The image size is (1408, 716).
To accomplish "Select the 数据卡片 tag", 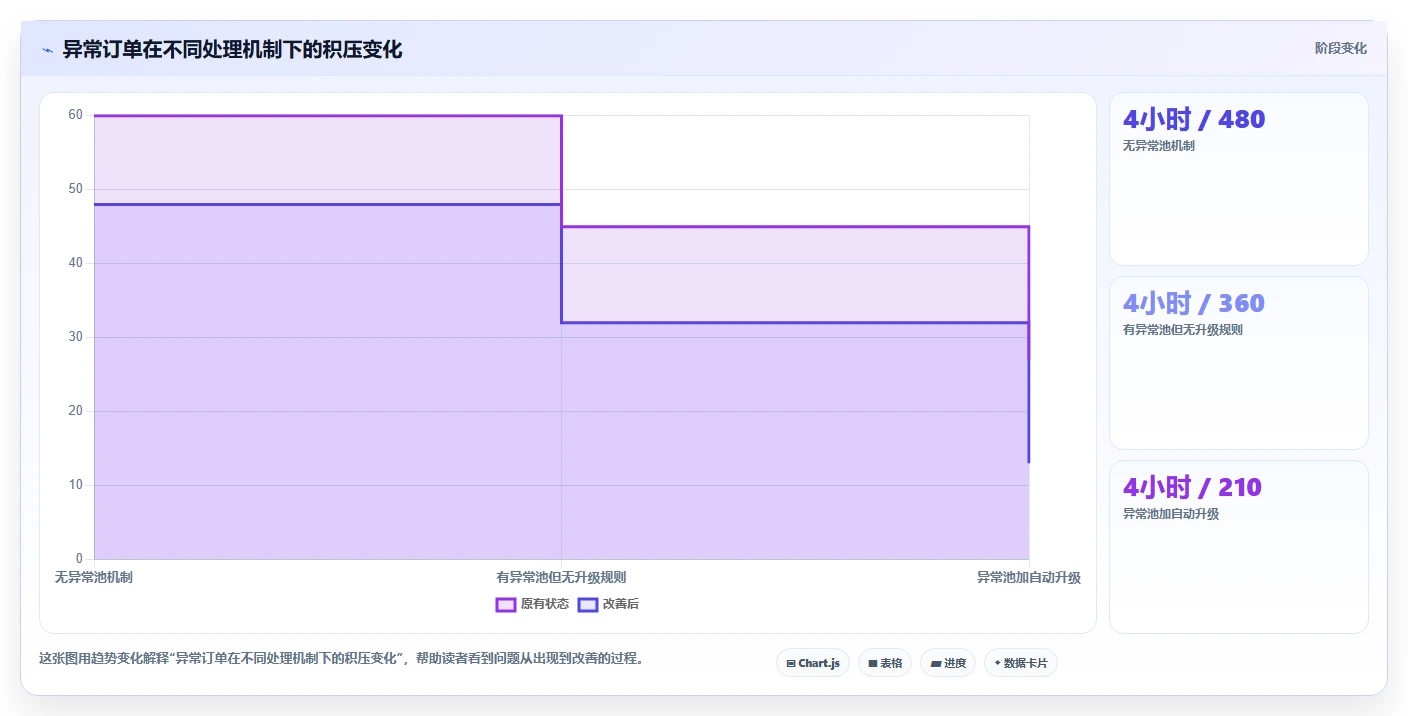I will (1021, 663).
